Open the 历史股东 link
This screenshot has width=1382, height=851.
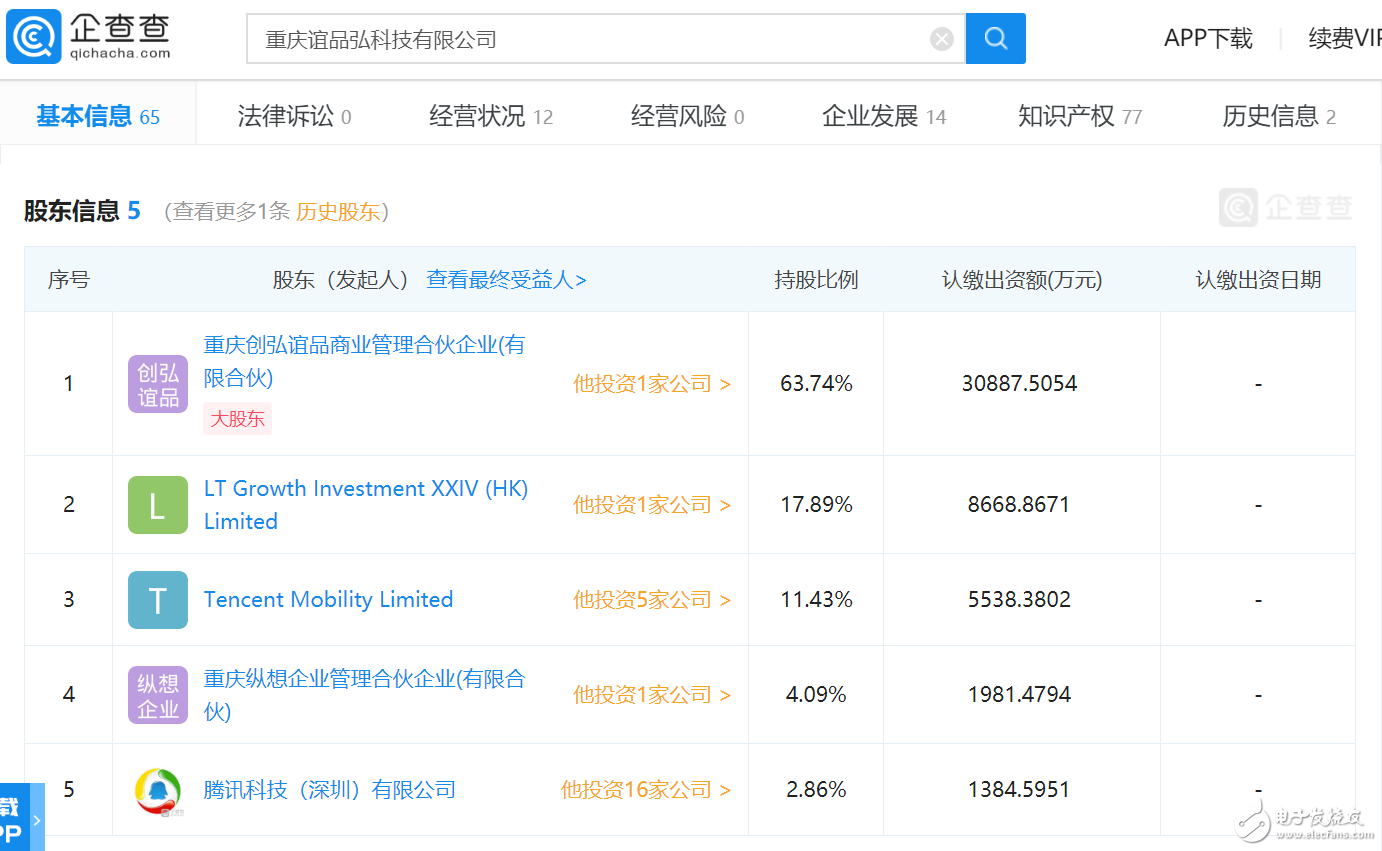click(x=339, y=212)
